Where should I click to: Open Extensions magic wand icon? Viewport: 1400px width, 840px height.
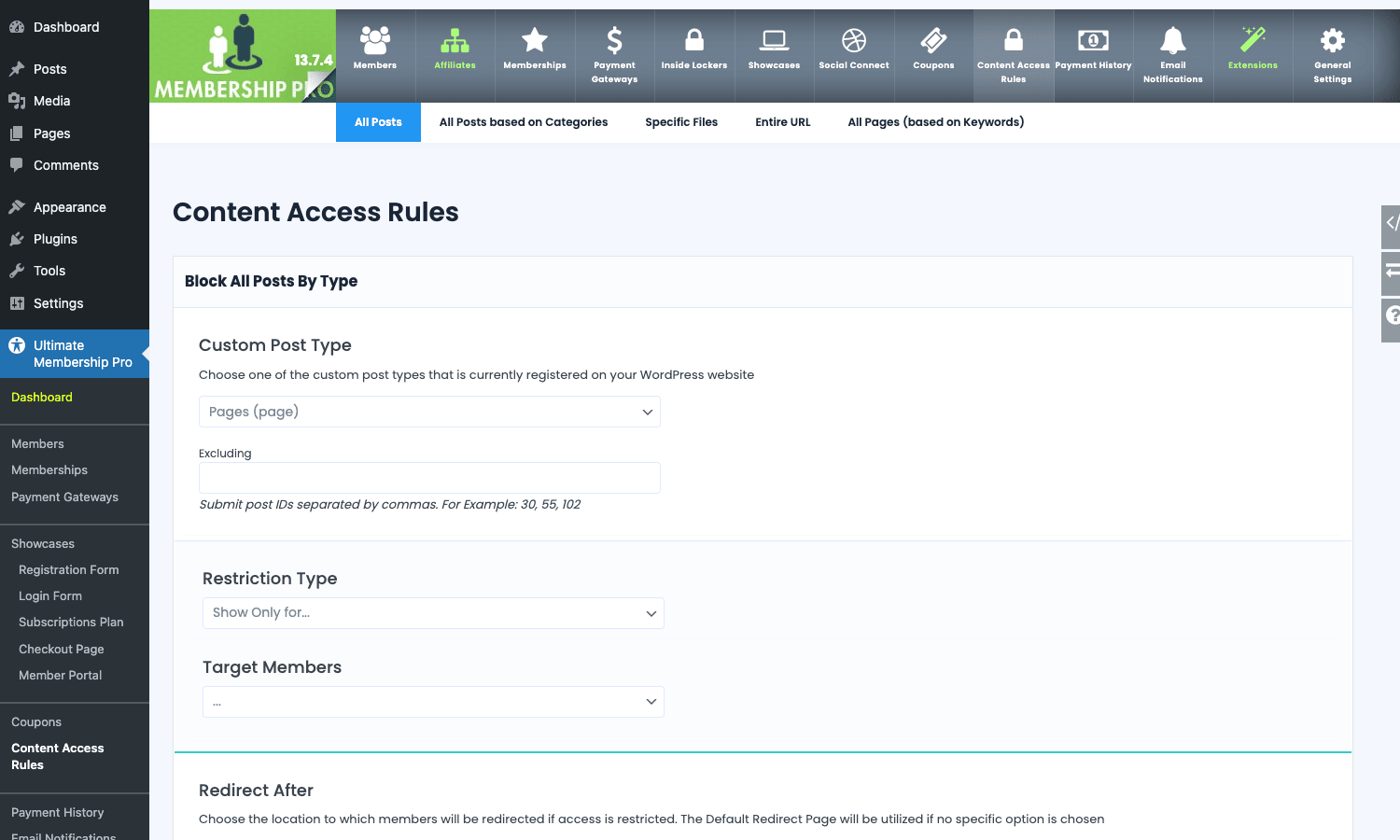(1253, 40)
